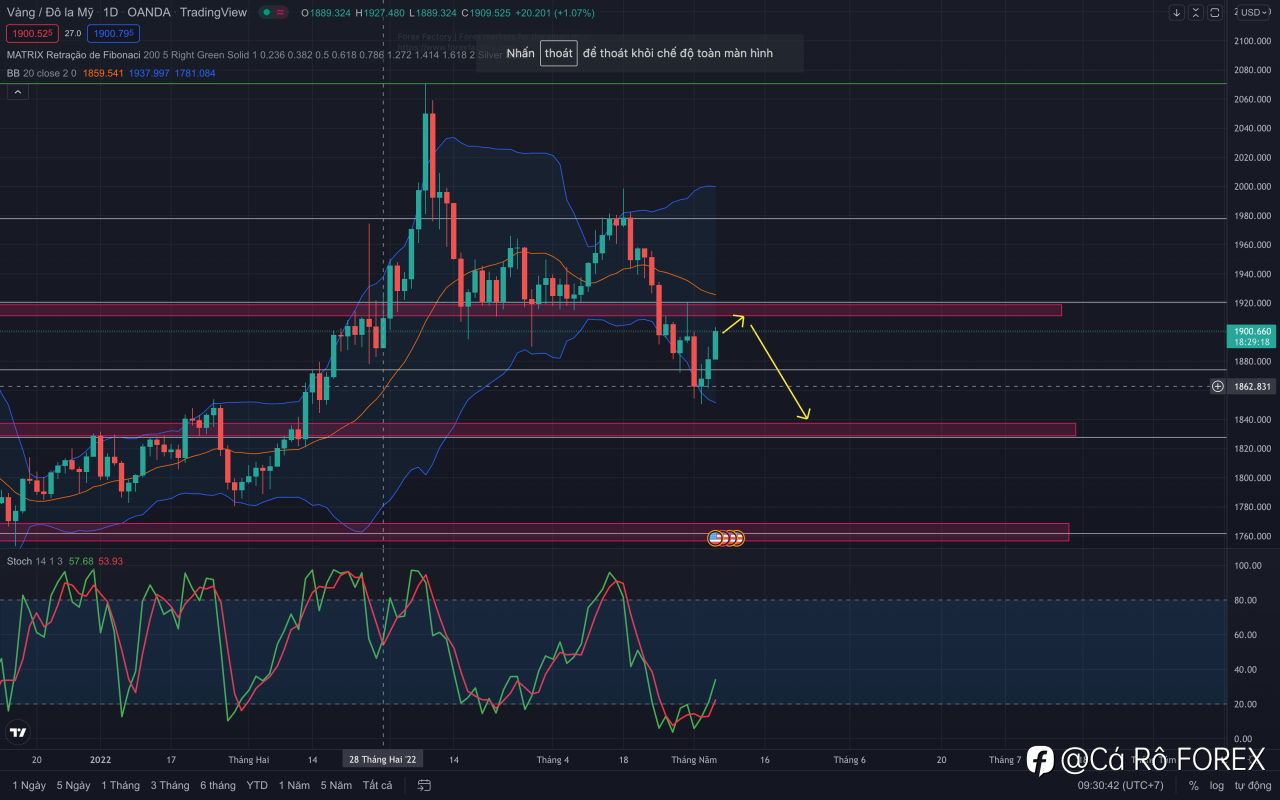Click the TradingView logo in the chart corner

coord(17,733)
